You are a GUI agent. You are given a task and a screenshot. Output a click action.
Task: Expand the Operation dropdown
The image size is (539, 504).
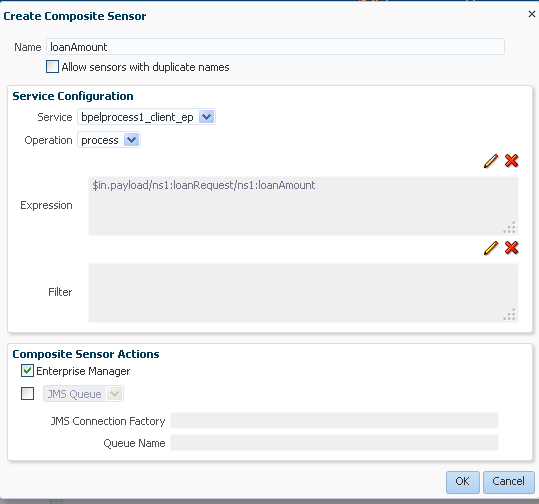131,140
